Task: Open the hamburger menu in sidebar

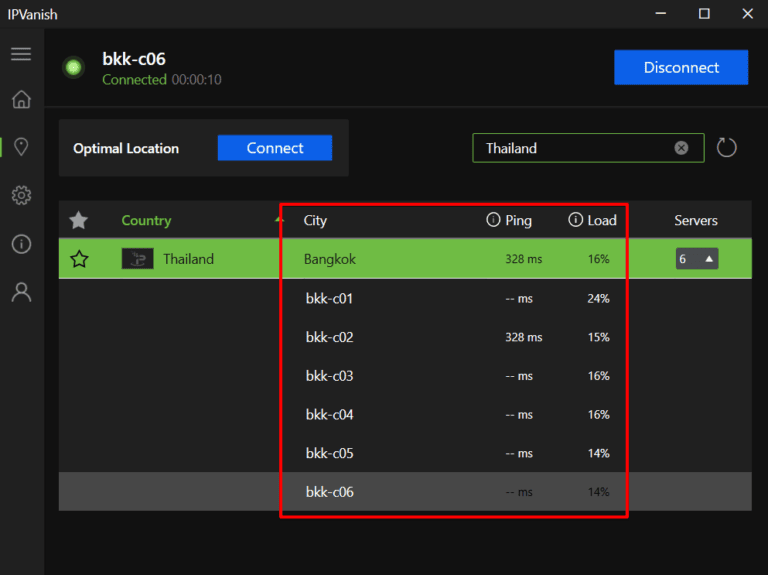Action: pos(21,54)
